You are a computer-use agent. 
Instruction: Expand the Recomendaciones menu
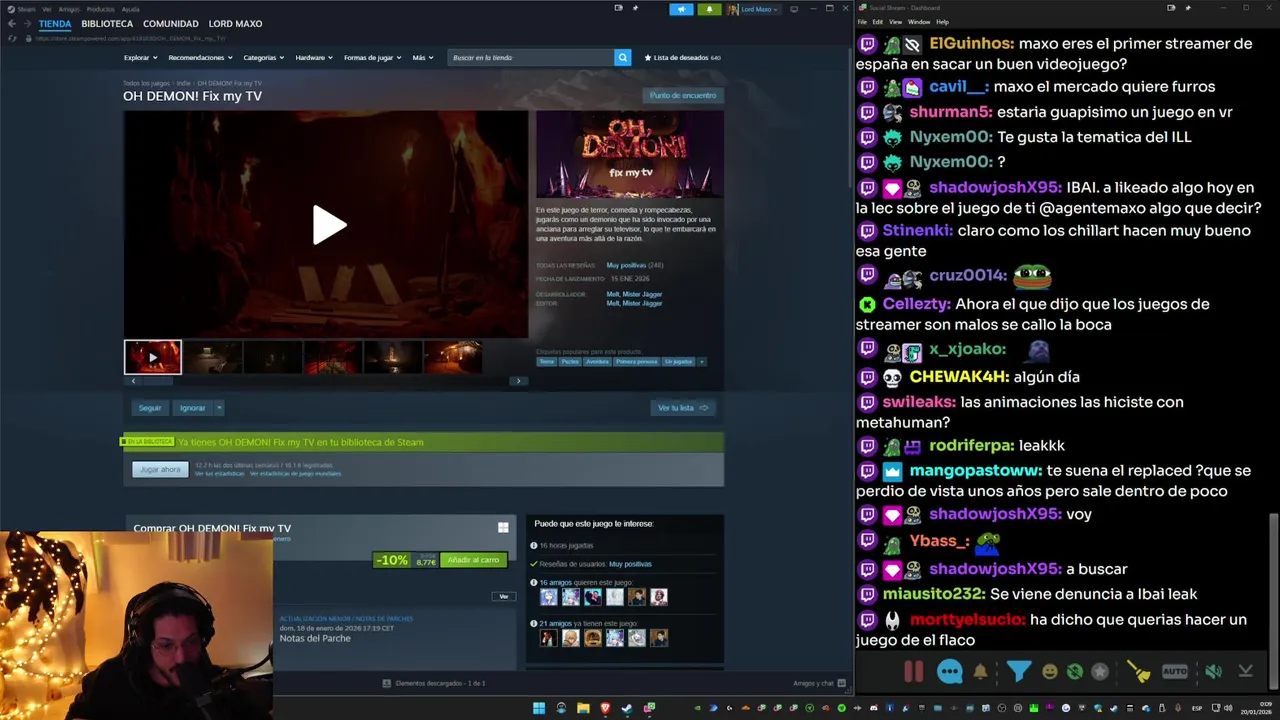coord(200,58)
